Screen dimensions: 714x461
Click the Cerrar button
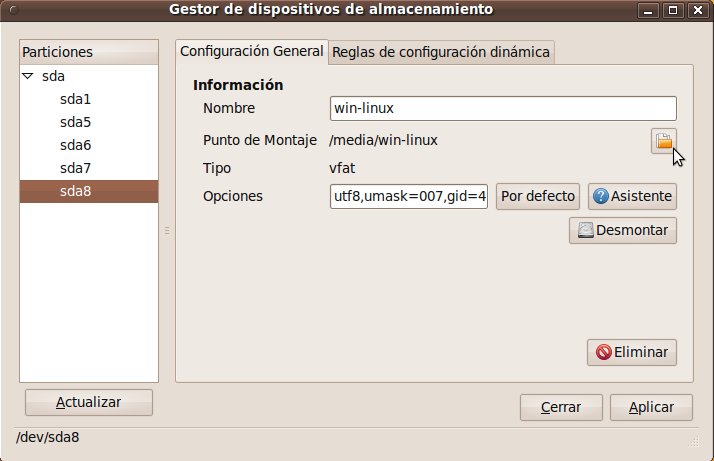(x=561, y=407)
